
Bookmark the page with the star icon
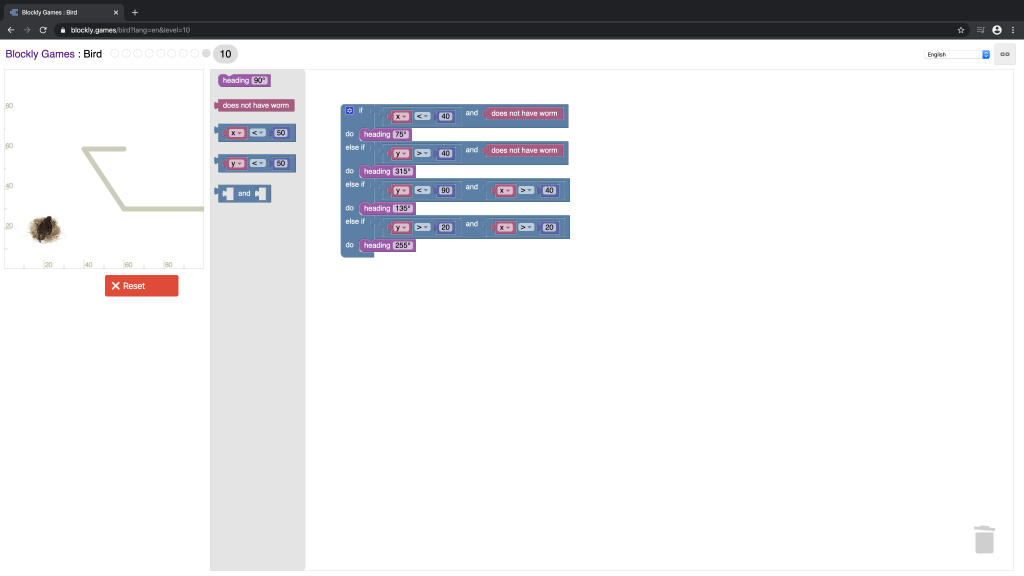tap(961, 30)
